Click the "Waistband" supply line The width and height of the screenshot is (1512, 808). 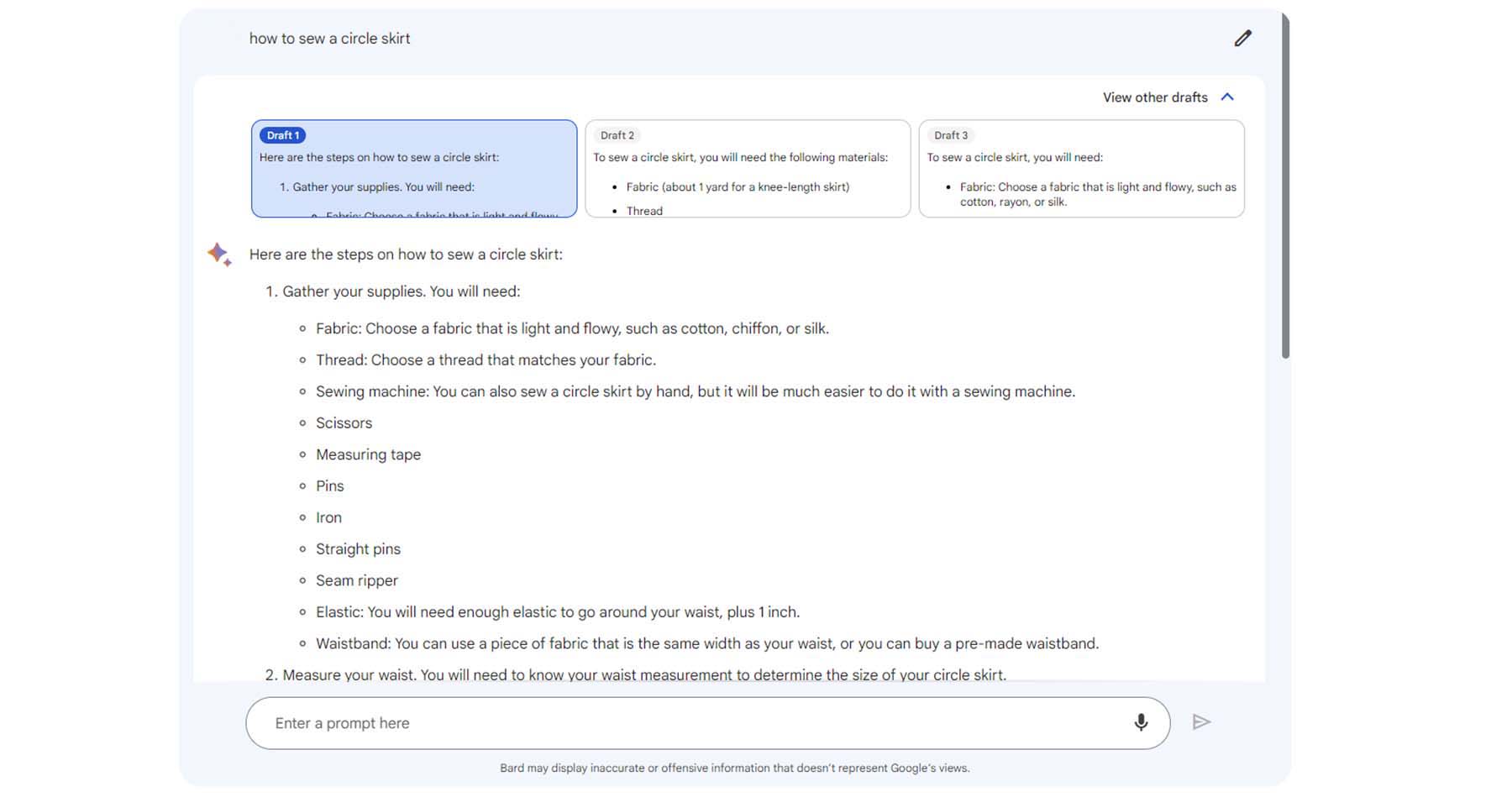(706, 643)
